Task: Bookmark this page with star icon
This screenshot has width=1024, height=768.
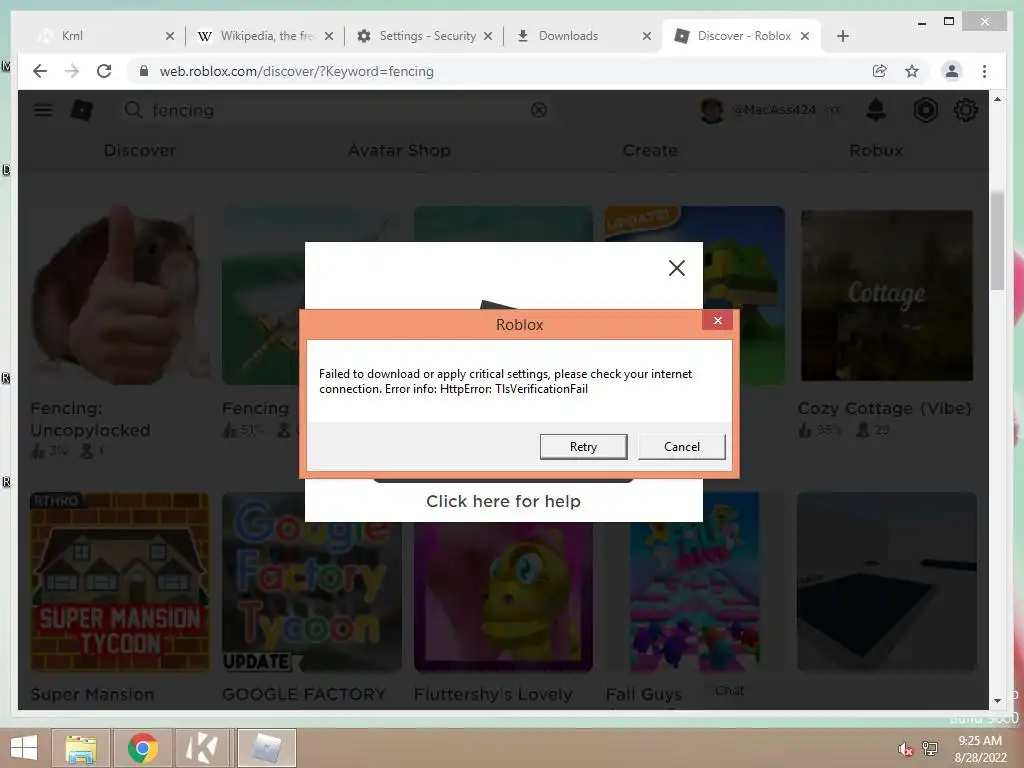Action: [912, 71]
